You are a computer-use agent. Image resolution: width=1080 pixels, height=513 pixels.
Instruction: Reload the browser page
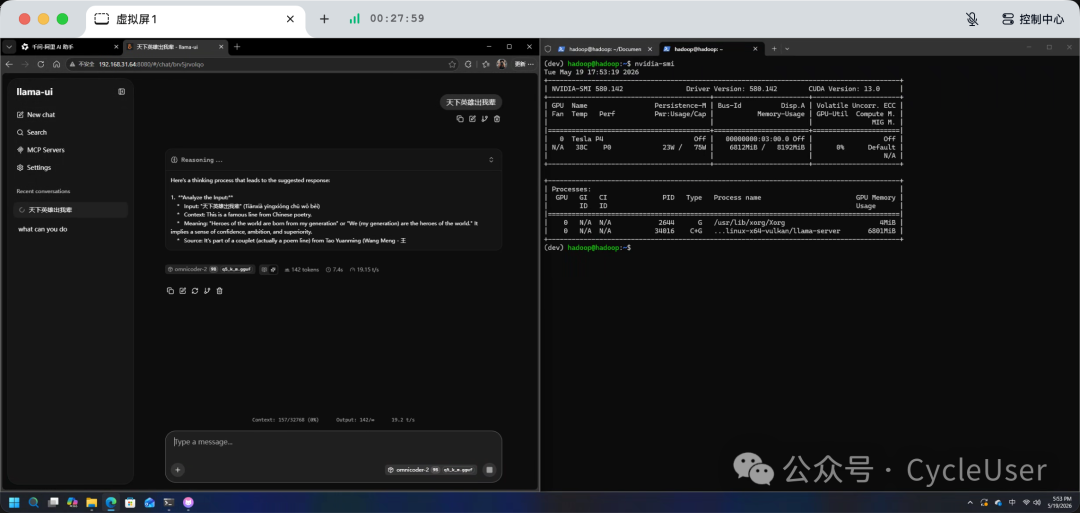click(41, 64)
